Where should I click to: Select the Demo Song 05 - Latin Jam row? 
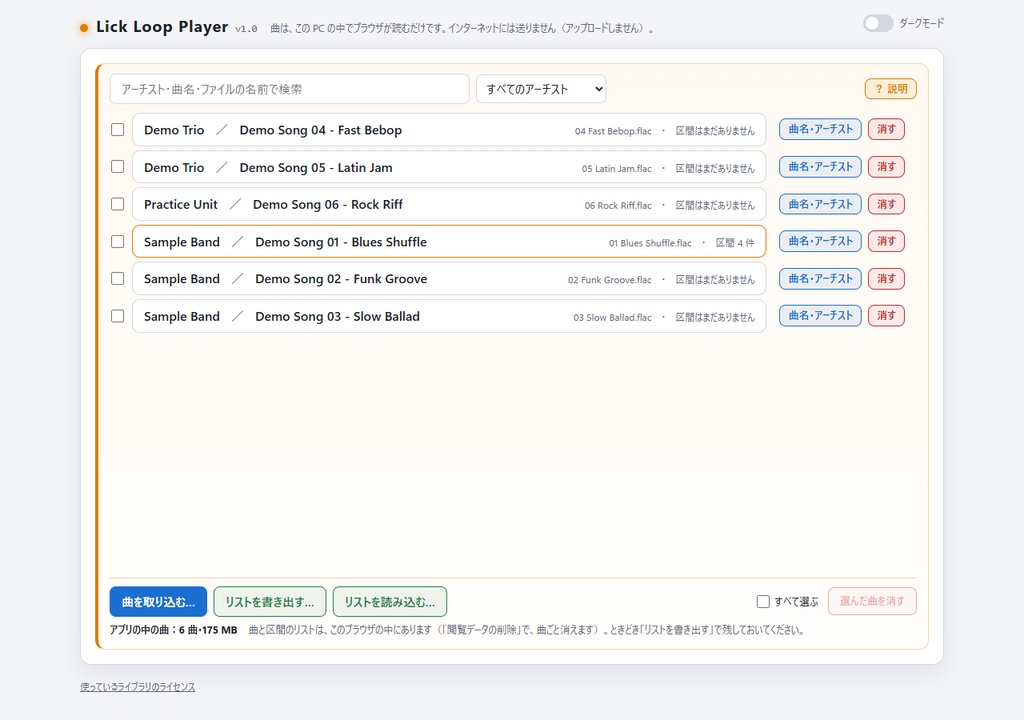[x=449, y=167]
